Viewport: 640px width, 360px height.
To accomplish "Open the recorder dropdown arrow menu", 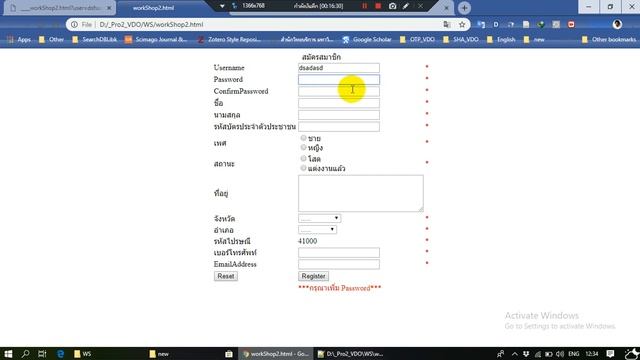I will (x=222, y=6).
